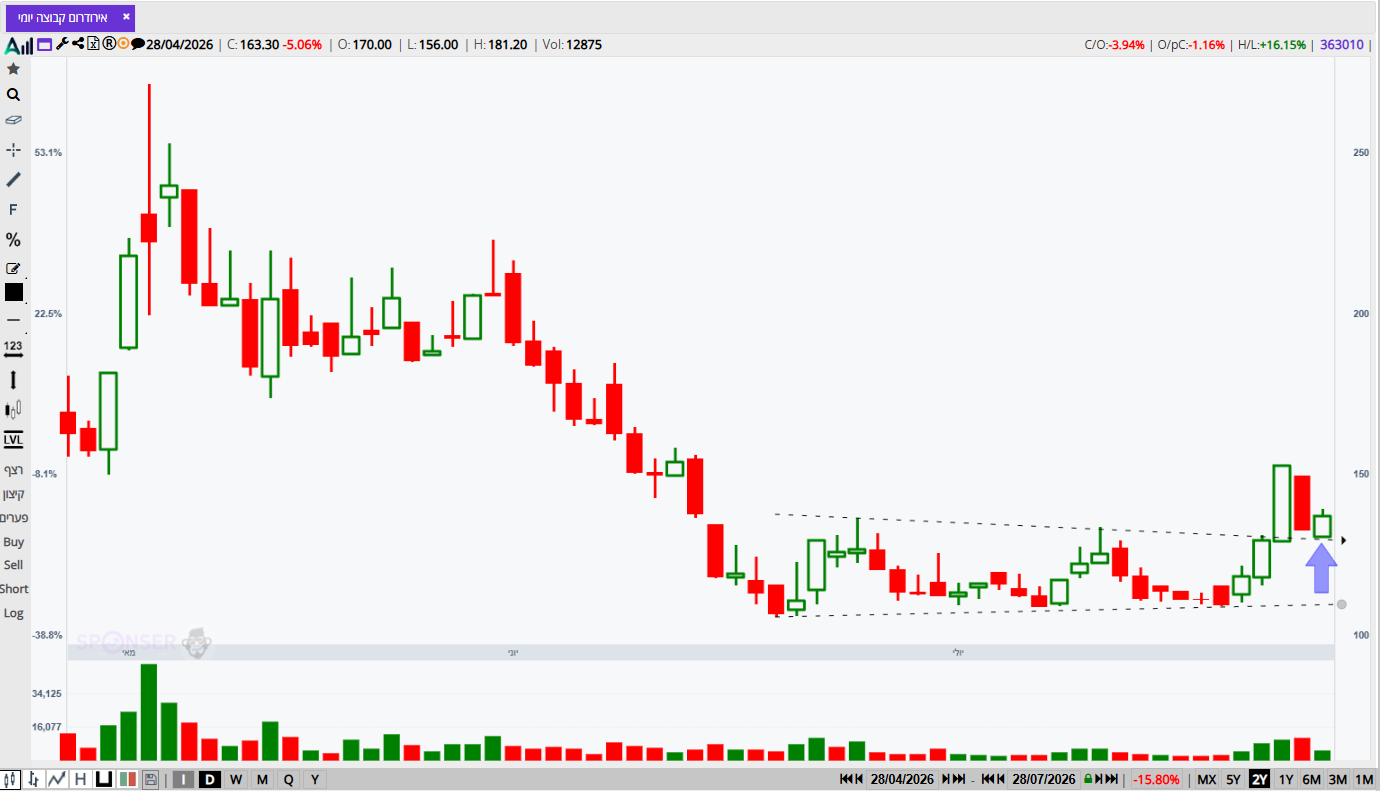
Task: Set chart range to 1M
Action: click(x=1364, y=779)
